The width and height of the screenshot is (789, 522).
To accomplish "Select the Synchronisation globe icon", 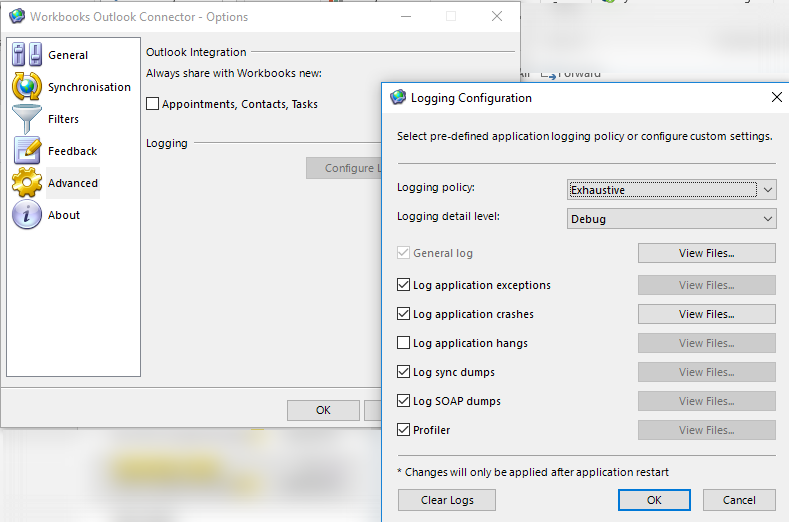I will [x=27, y=87].
